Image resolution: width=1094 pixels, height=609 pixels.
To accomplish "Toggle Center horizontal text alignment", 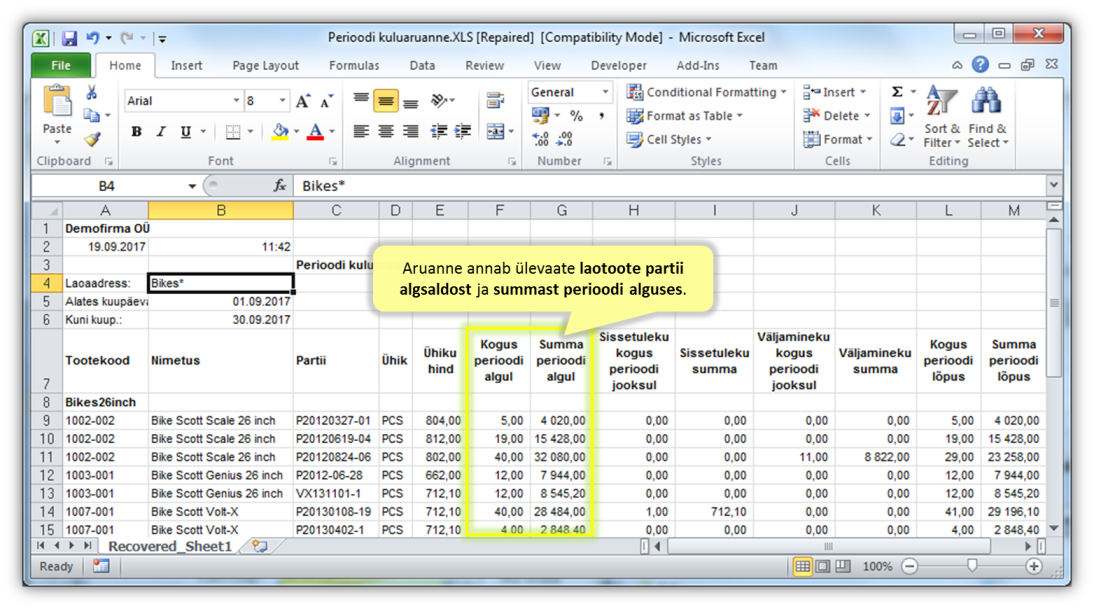I will 386,131.
